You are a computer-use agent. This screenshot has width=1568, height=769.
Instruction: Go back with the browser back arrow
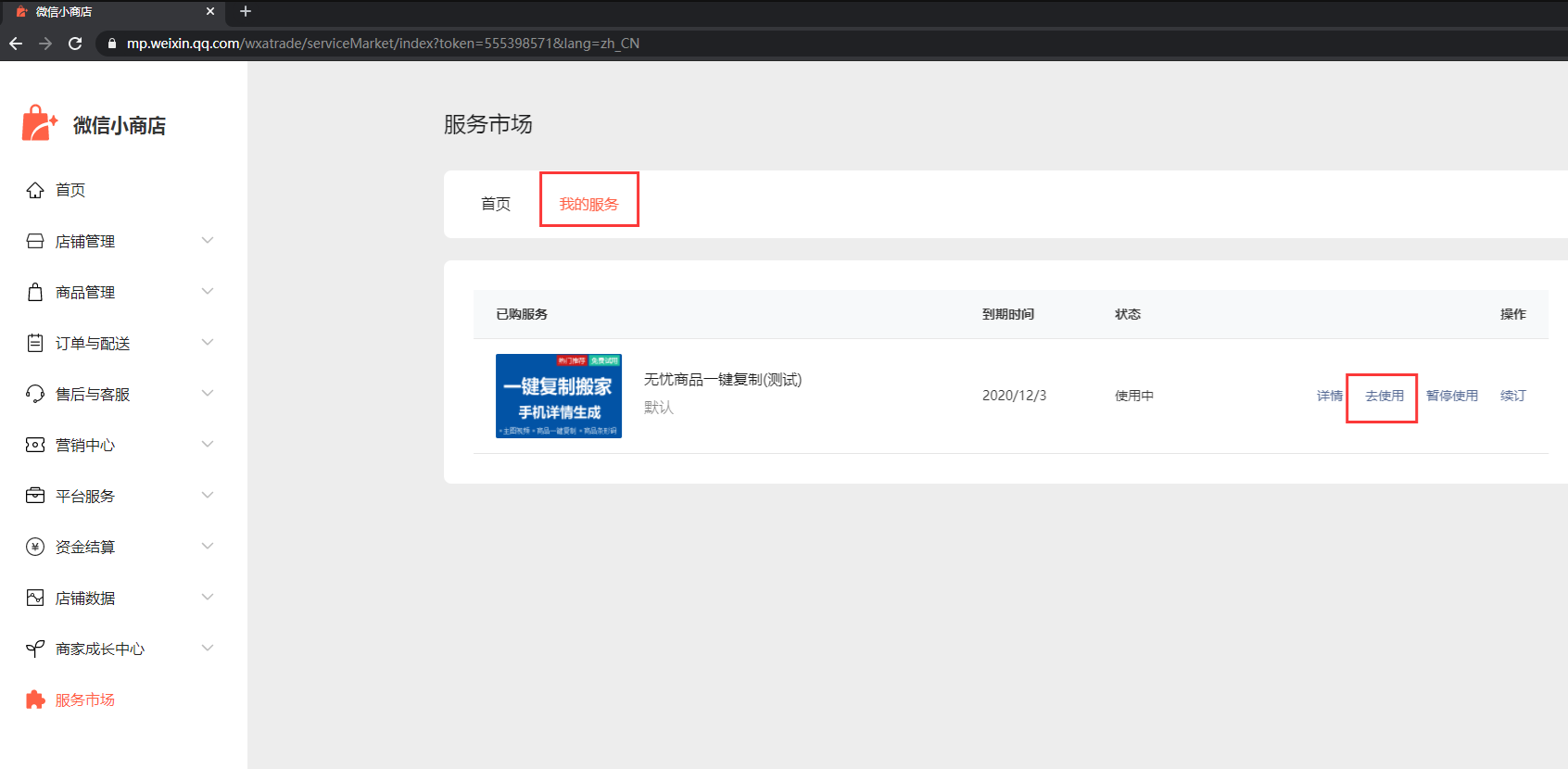(16, 44)
